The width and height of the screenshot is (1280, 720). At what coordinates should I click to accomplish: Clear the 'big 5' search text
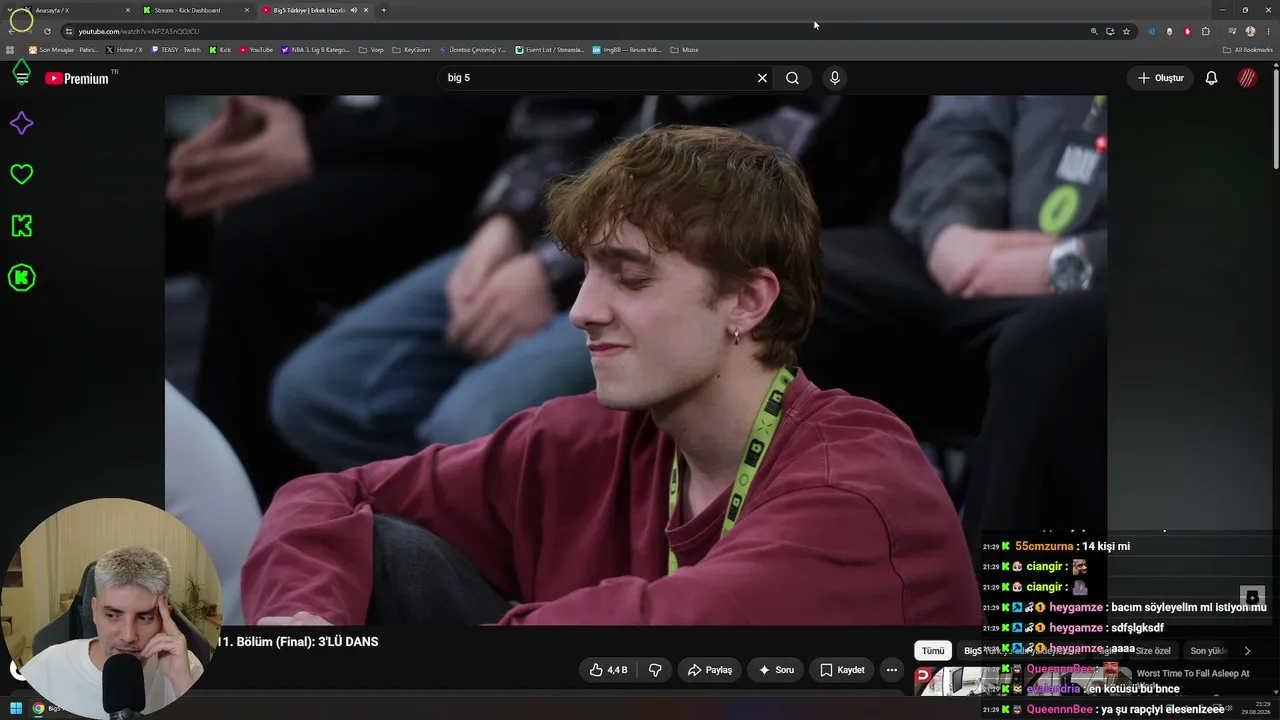762,78
